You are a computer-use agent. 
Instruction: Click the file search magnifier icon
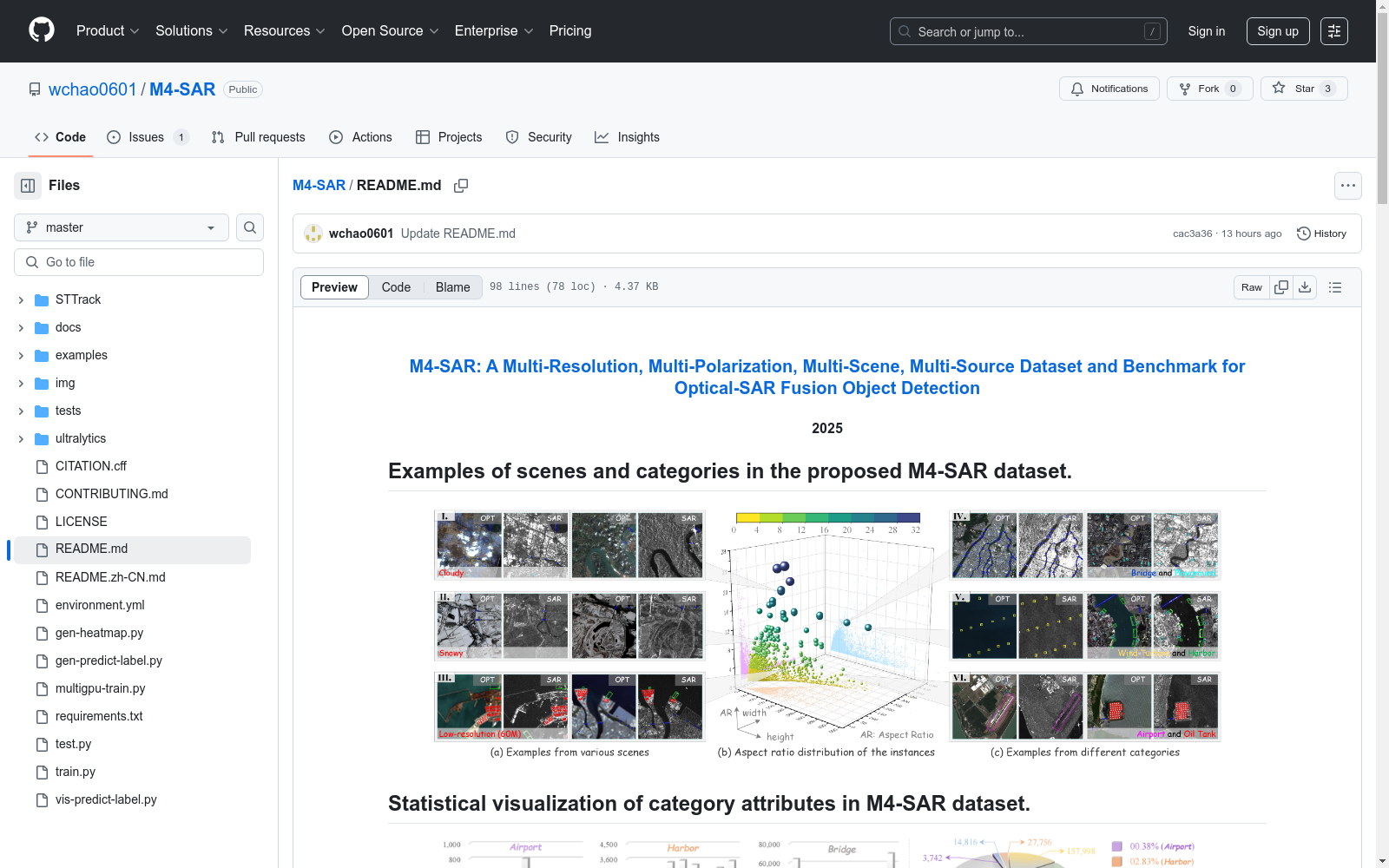tap(250, 227)
